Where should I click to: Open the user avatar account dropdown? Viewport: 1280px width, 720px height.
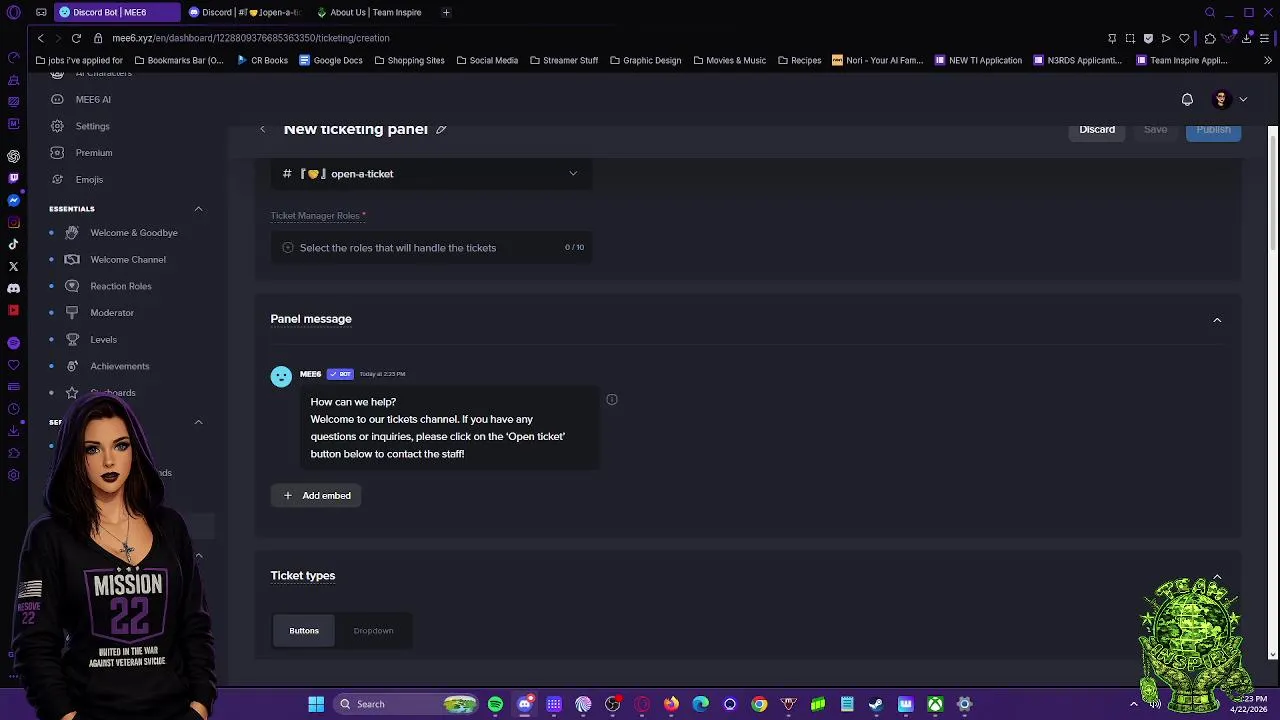pos(1229,99)
